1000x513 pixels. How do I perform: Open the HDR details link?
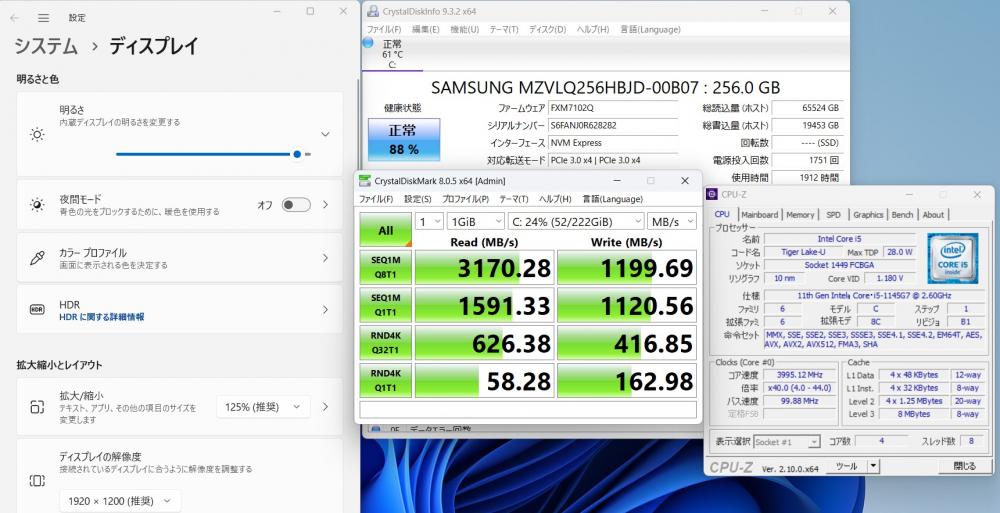click(x=101, y=316)
